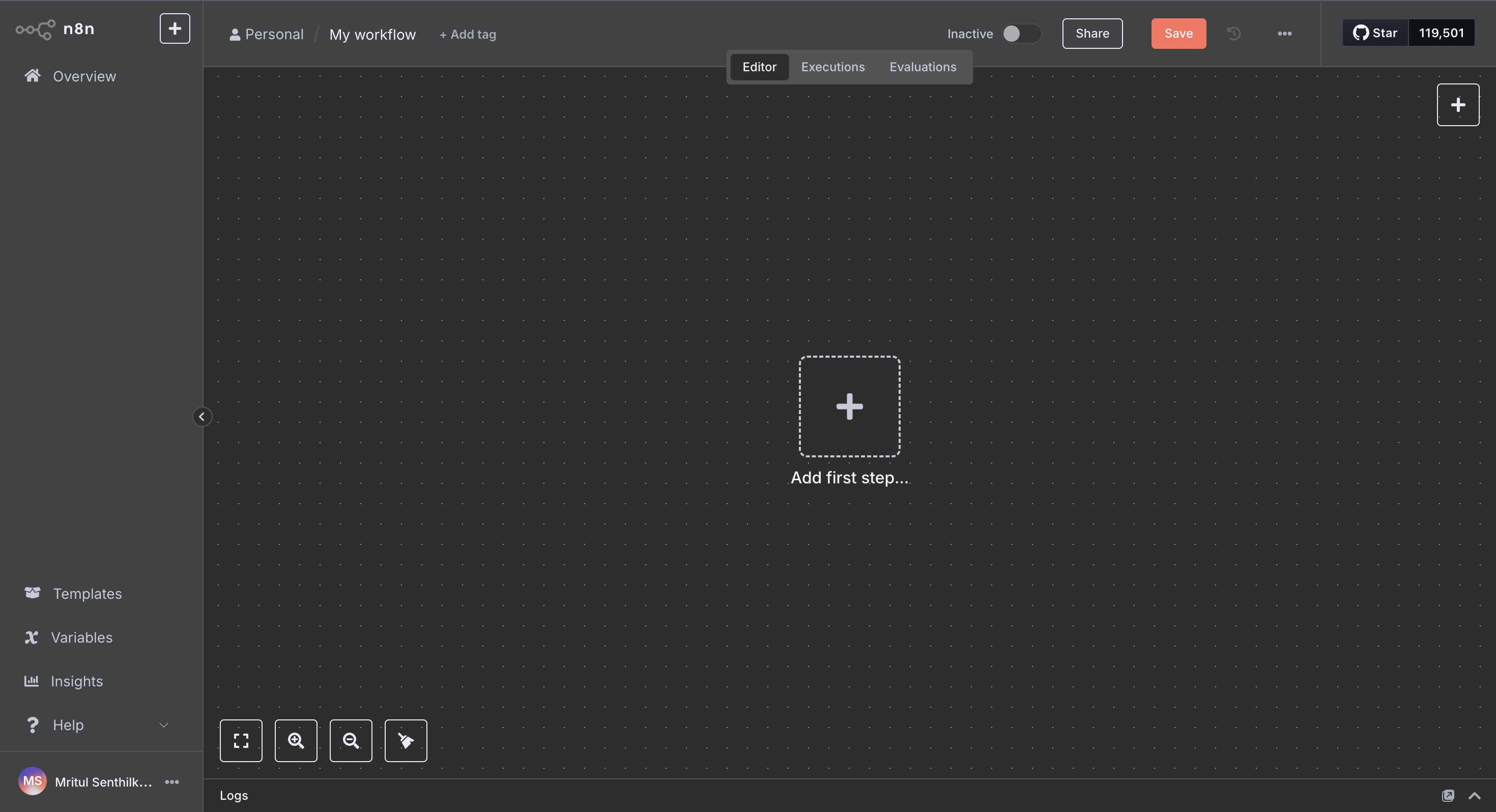The height and width of the screenshot is (812, 1496).
Task: Collapse the left sidebar with chevron
Action: coord(202,417)
